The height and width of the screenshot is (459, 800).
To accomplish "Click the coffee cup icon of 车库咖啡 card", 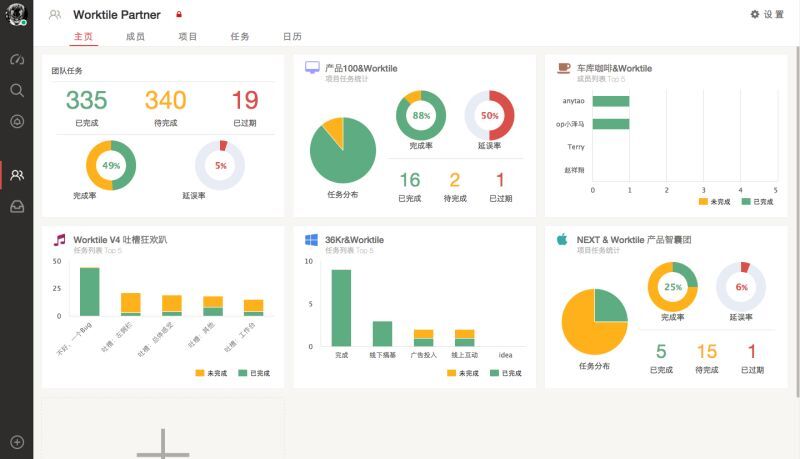I will click(563, 68).
